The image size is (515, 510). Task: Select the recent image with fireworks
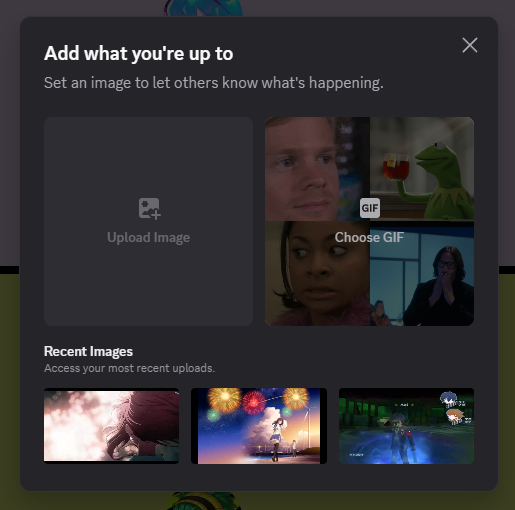pos(259,426)
